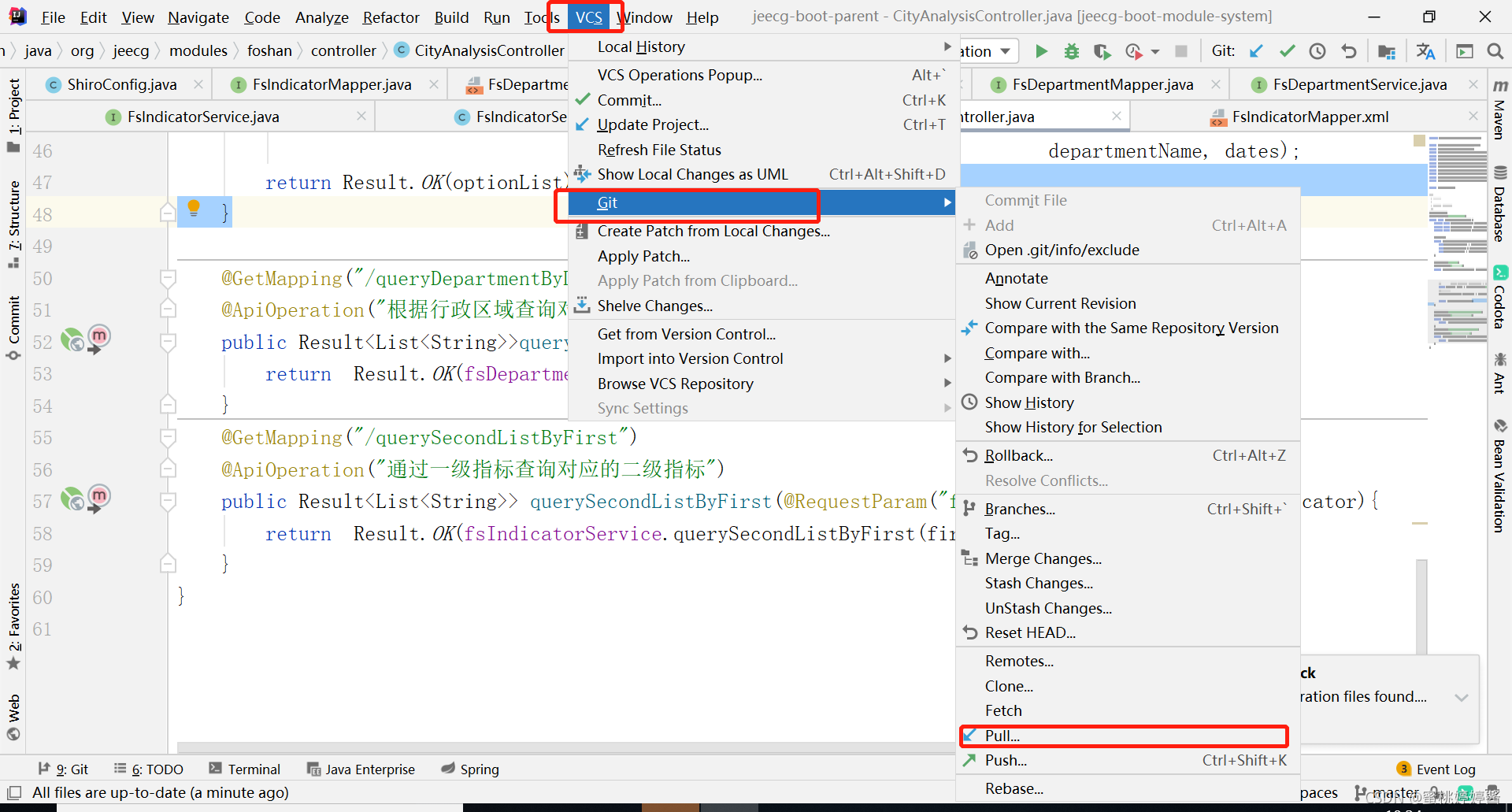Open Bean Validation tool window
The width and height of the screenshot is (1512, 812).
point(1500,476)
